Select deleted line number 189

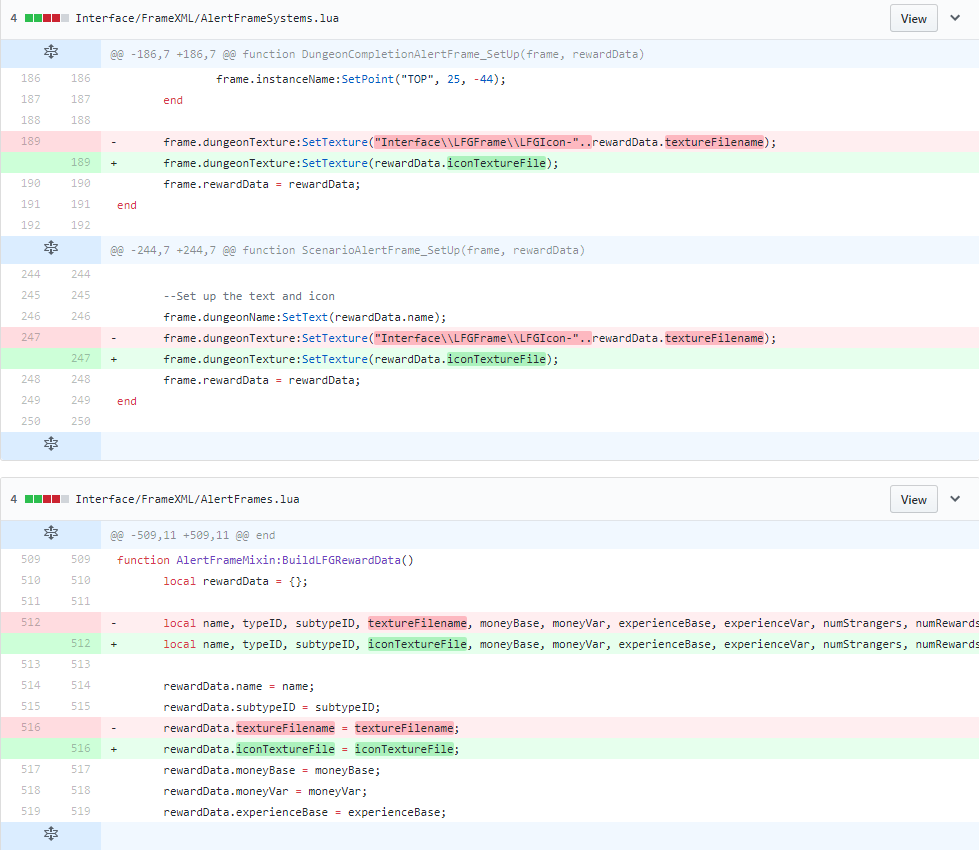coord(31,141)
